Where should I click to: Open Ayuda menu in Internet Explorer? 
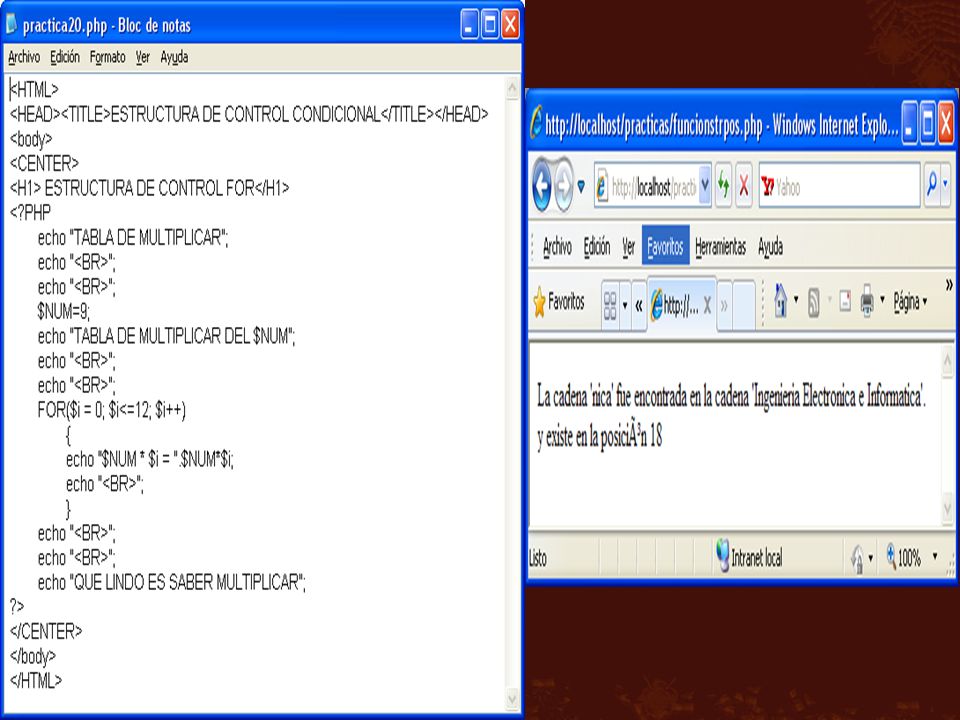click(x=770, y=247)
